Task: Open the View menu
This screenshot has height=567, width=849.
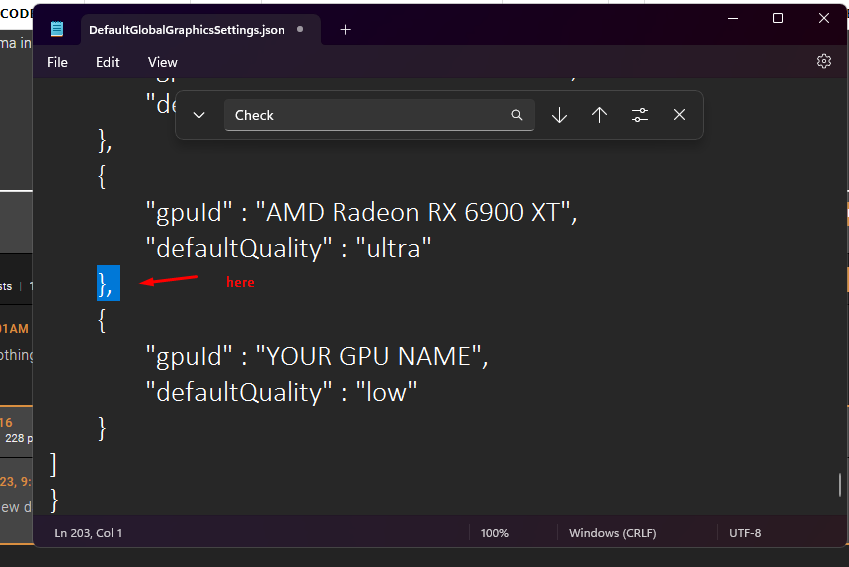Action: [162, 62]
